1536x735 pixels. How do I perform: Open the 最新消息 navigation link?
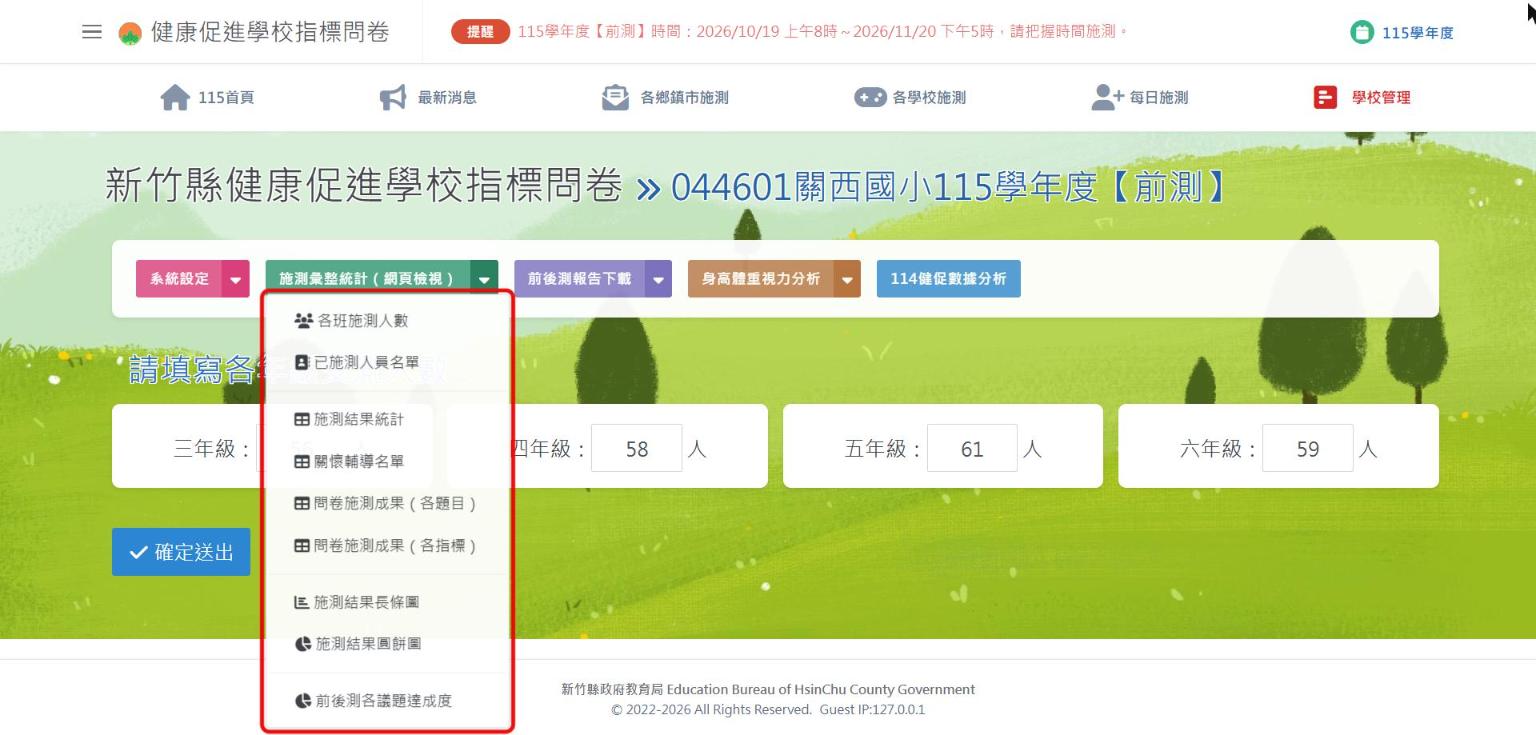[x=428, y=97]
